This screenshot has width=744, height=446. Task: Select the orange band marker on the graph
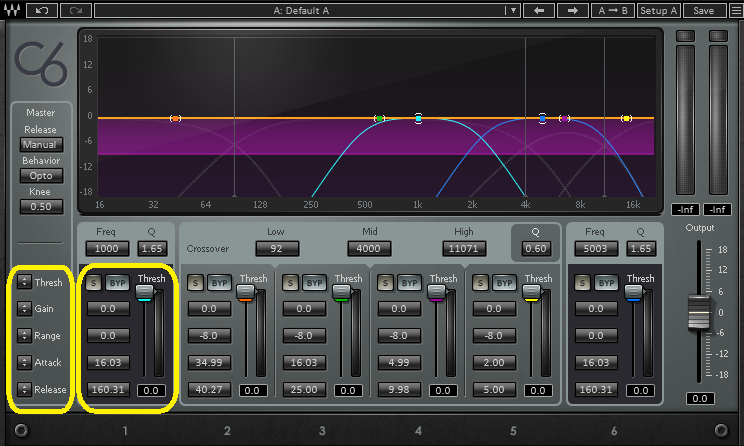click(175, 118)
